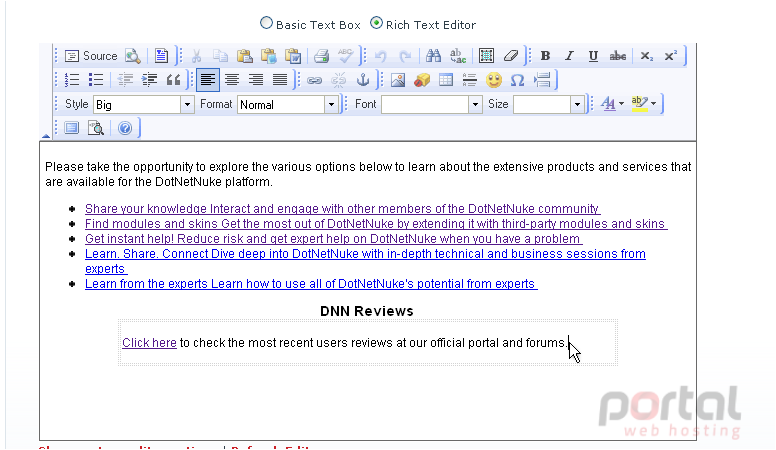This screenshot has height=450, width=776.
Task: Click the Select All icon
Action: pos(486,56)
